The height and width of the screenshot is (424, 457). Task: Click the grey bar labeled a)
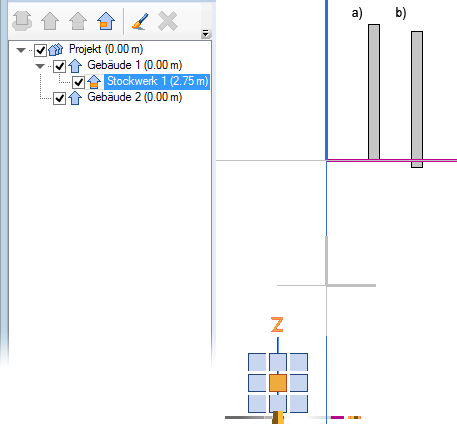[374, 92]
